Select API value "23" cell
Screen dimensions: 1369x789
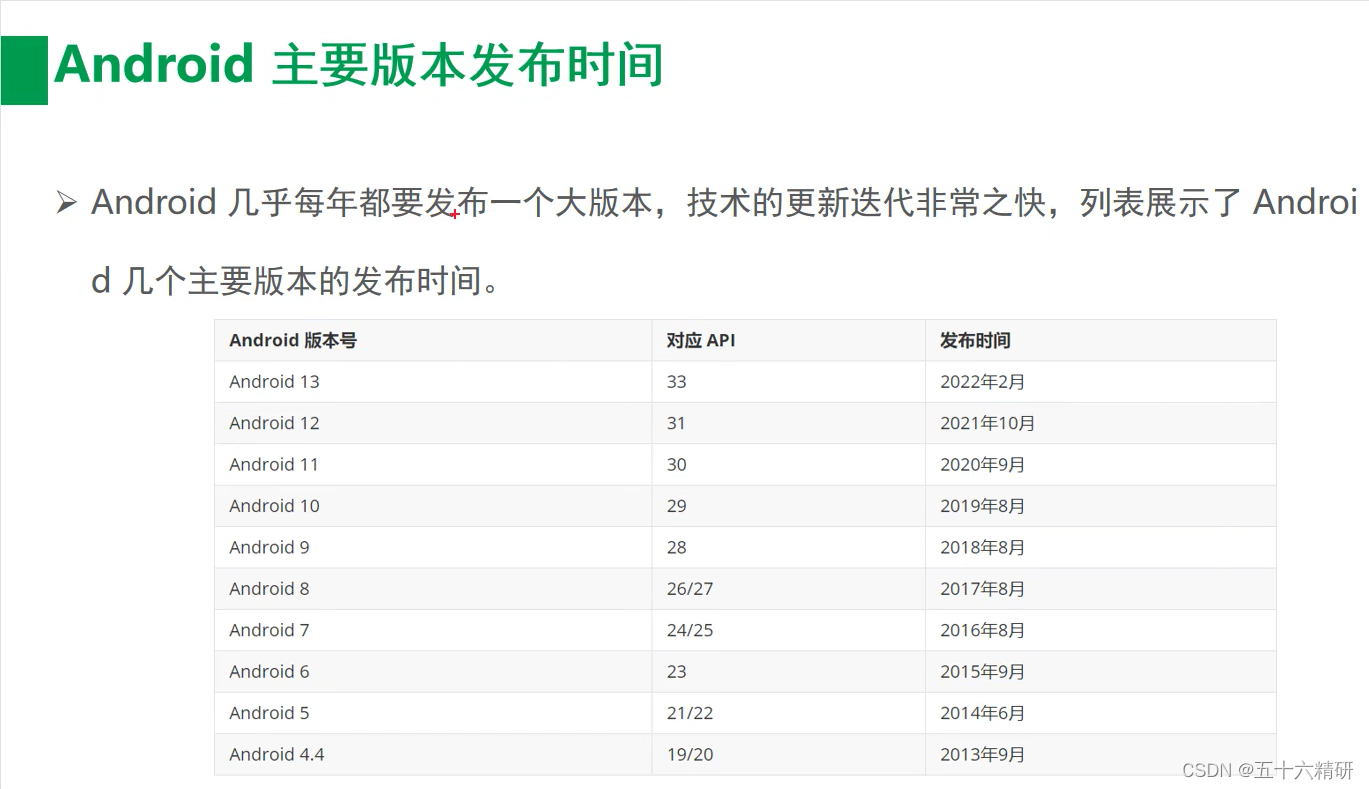(x=788, y=671)
